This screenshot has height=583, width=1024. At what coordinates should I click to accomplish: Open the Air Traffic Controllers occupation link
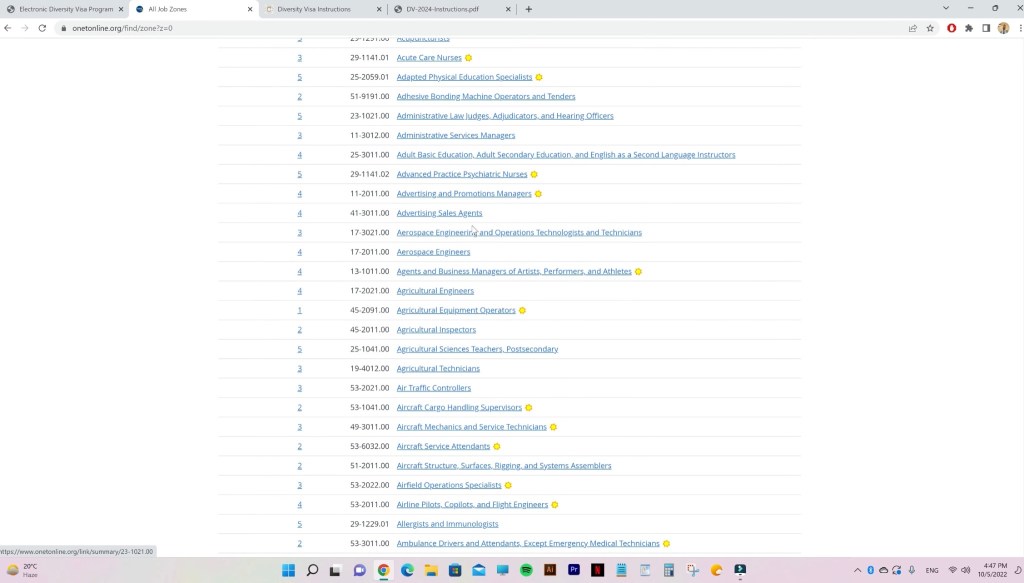pyautogui.click(x=433, y=388)
